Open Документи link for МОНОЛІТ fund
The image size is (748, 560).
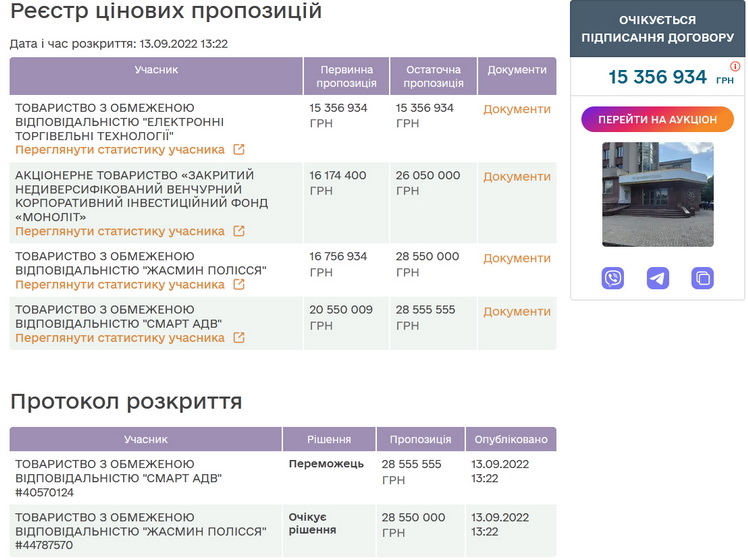517,177
